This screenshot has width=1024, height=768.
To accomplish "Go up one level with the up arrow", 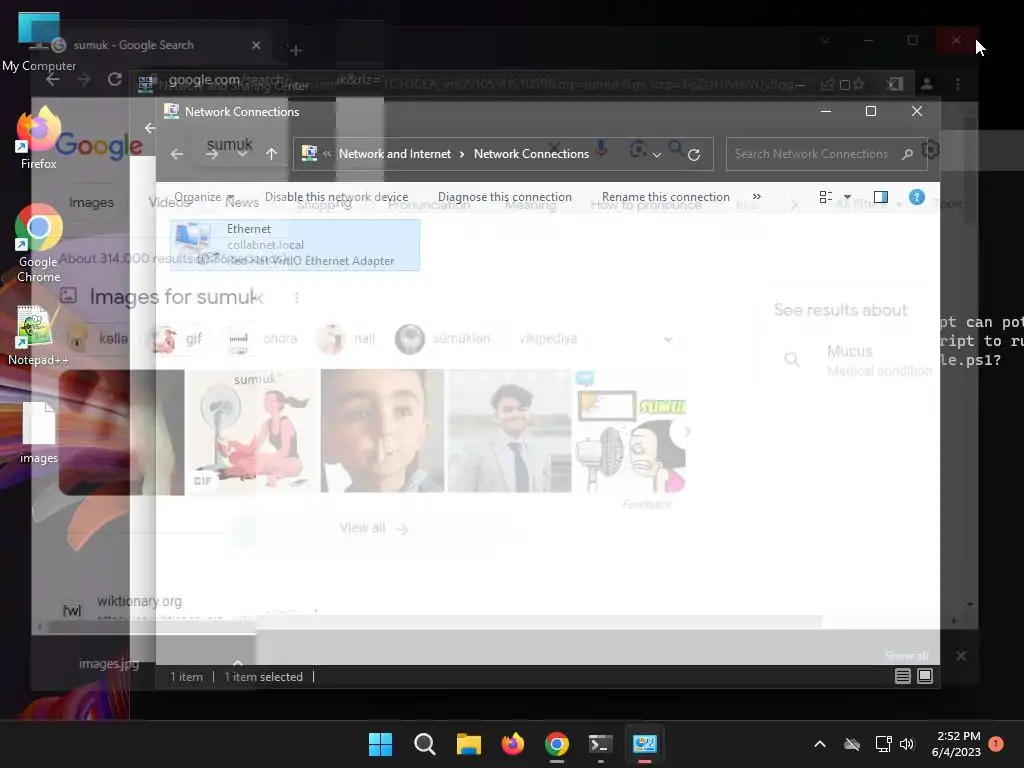I will [x=272, y=154].
